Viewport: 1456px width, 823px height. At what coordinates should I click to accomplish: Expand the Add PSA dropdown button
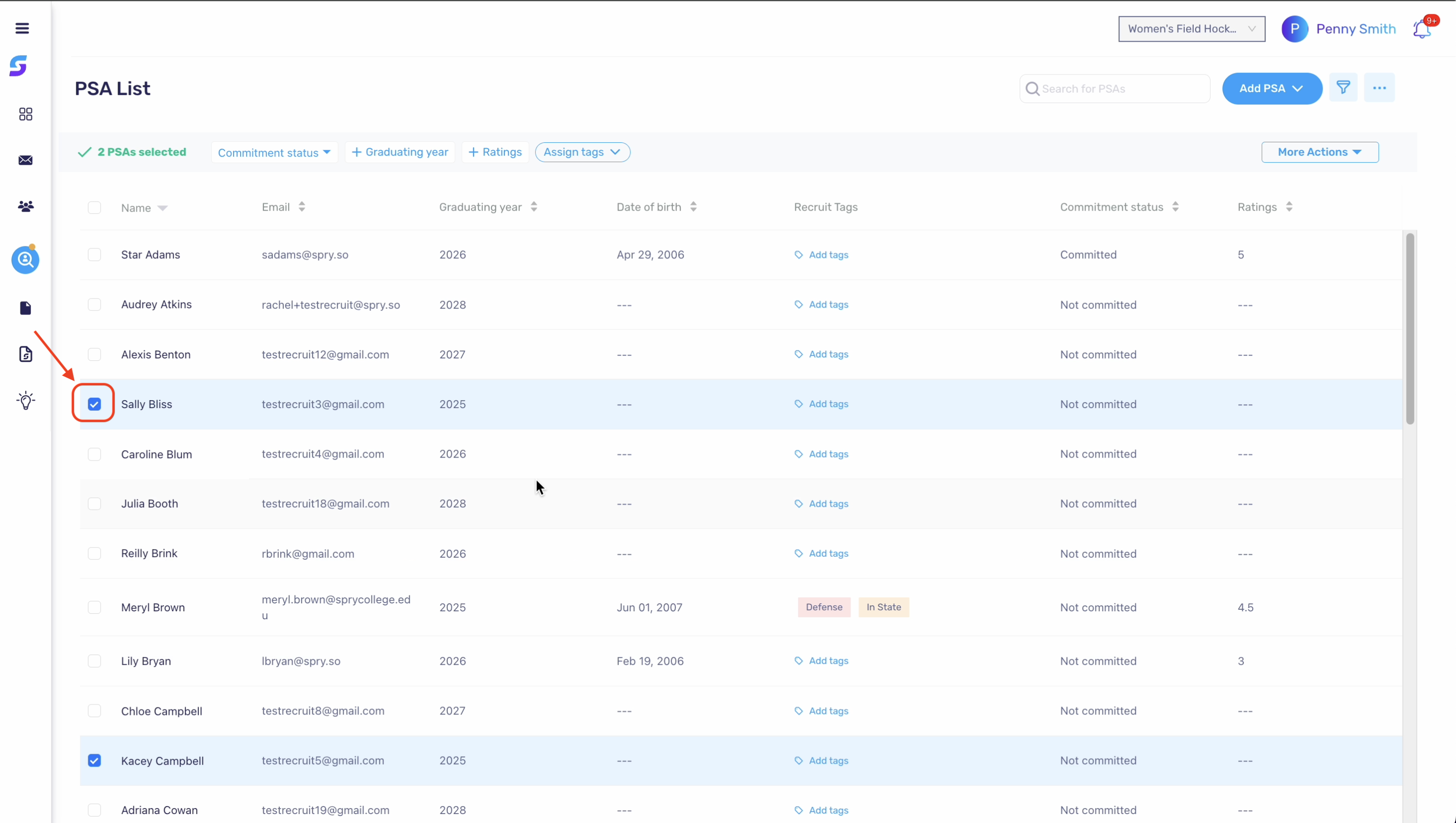(x=1272, y=89)
